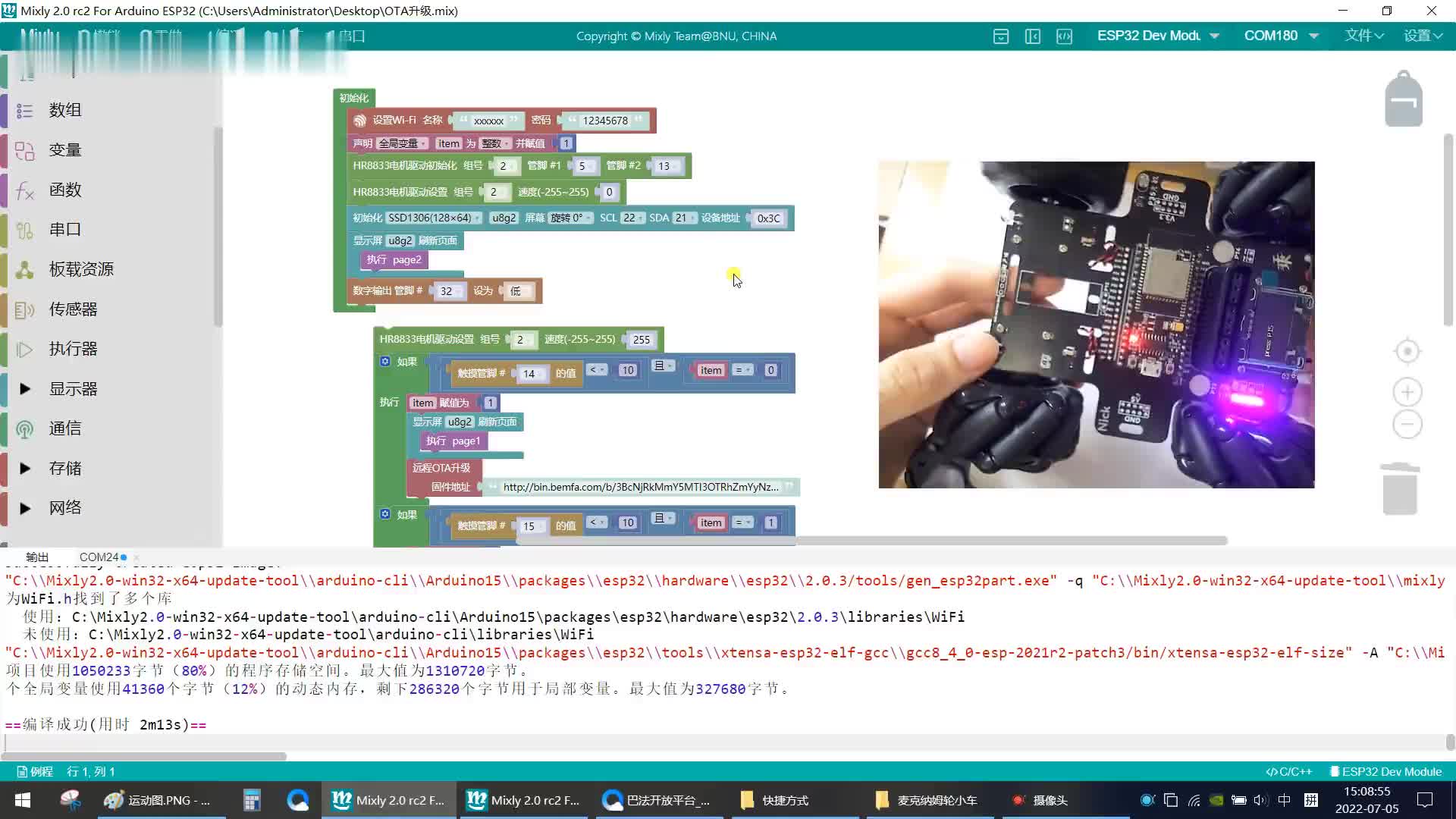Select the 执行器 category in sidebar

[x=74, y=350]
